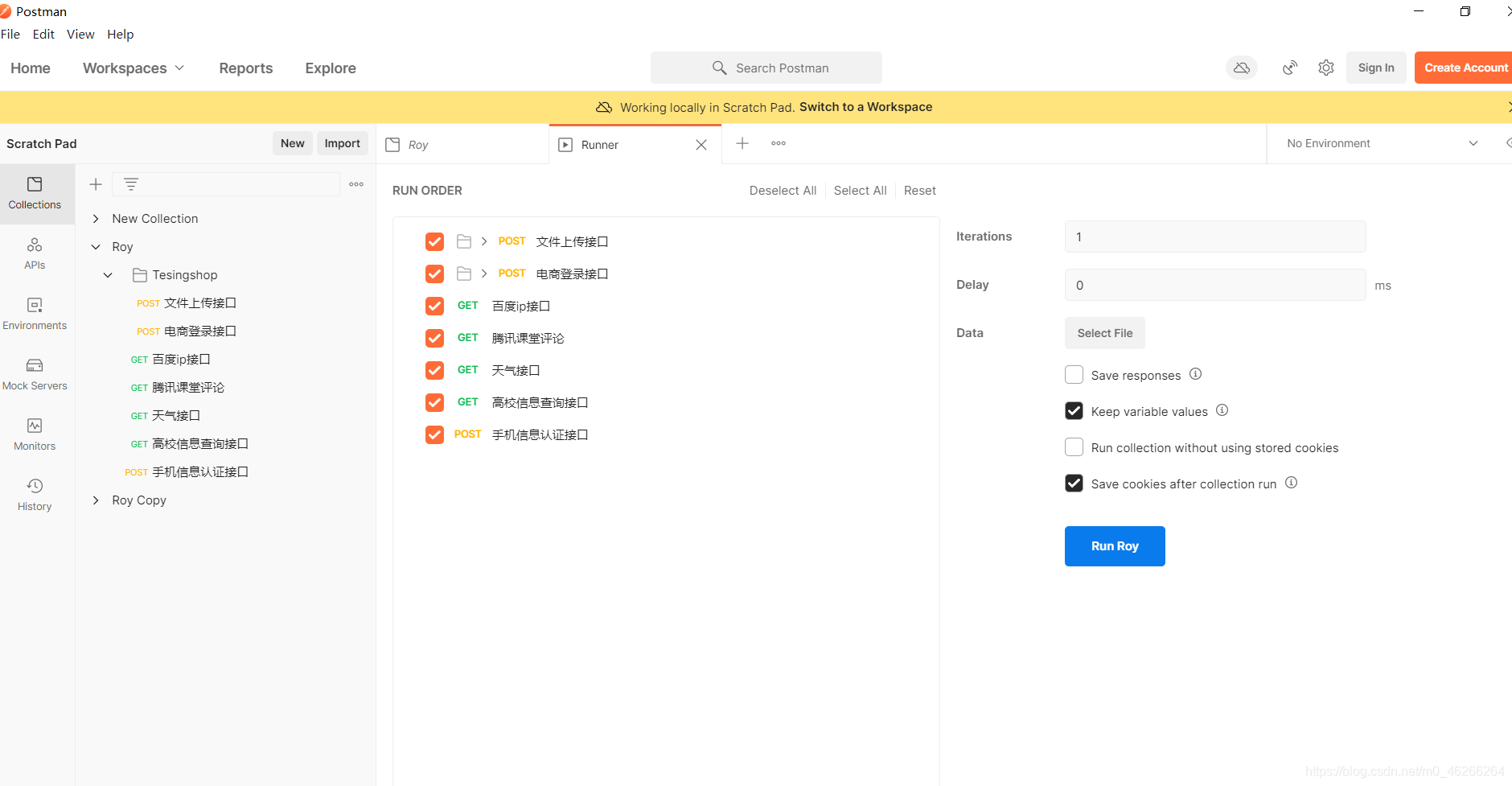Click the search magnifier icon in Search Postman
Image resolution: width=1512 pixels, height=786 pixels.
pyautogui.click(x=720, y=68)
